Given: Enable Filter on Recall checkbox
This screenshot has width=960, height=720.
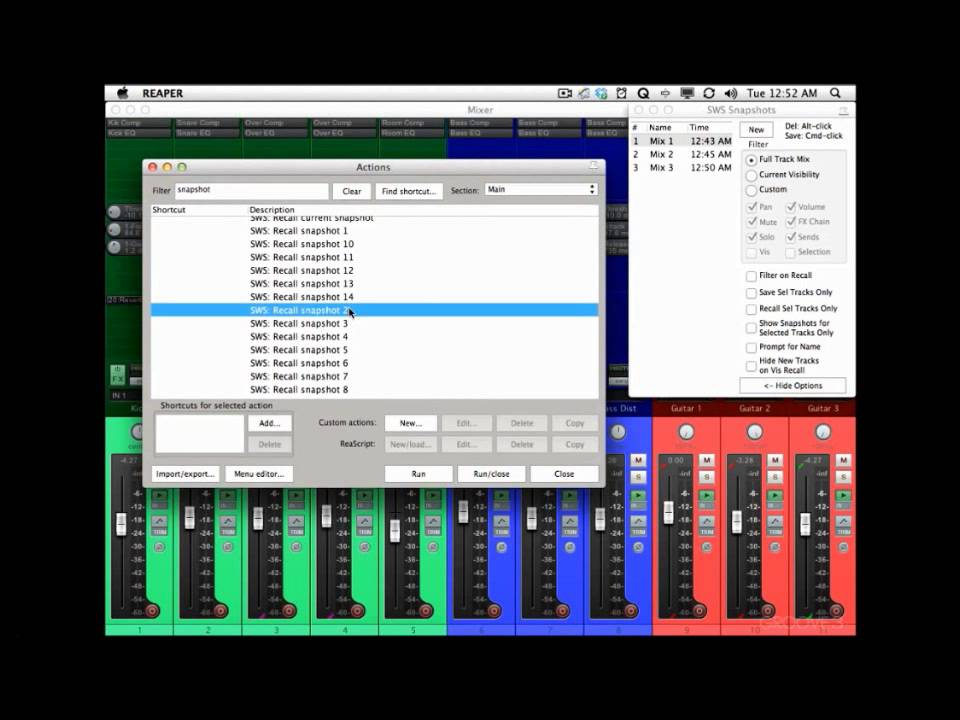Looking at the screenshot, I should click(x=751, y=276).
